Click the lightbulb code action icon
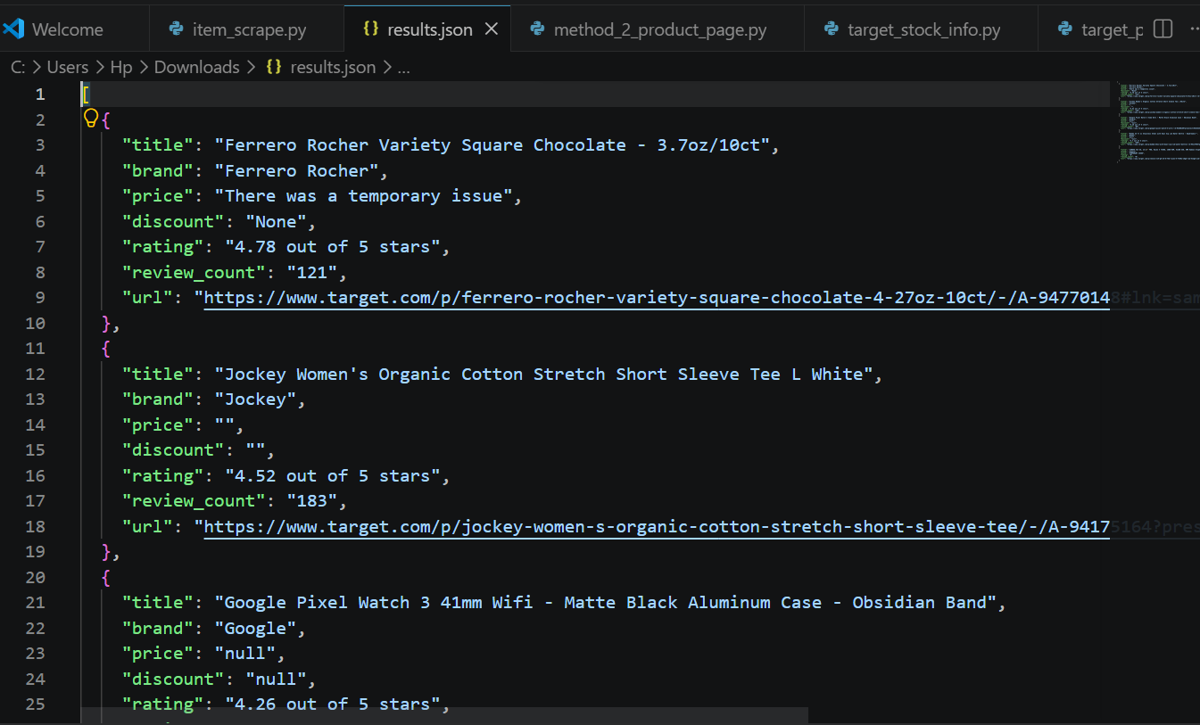 (90, 119)
